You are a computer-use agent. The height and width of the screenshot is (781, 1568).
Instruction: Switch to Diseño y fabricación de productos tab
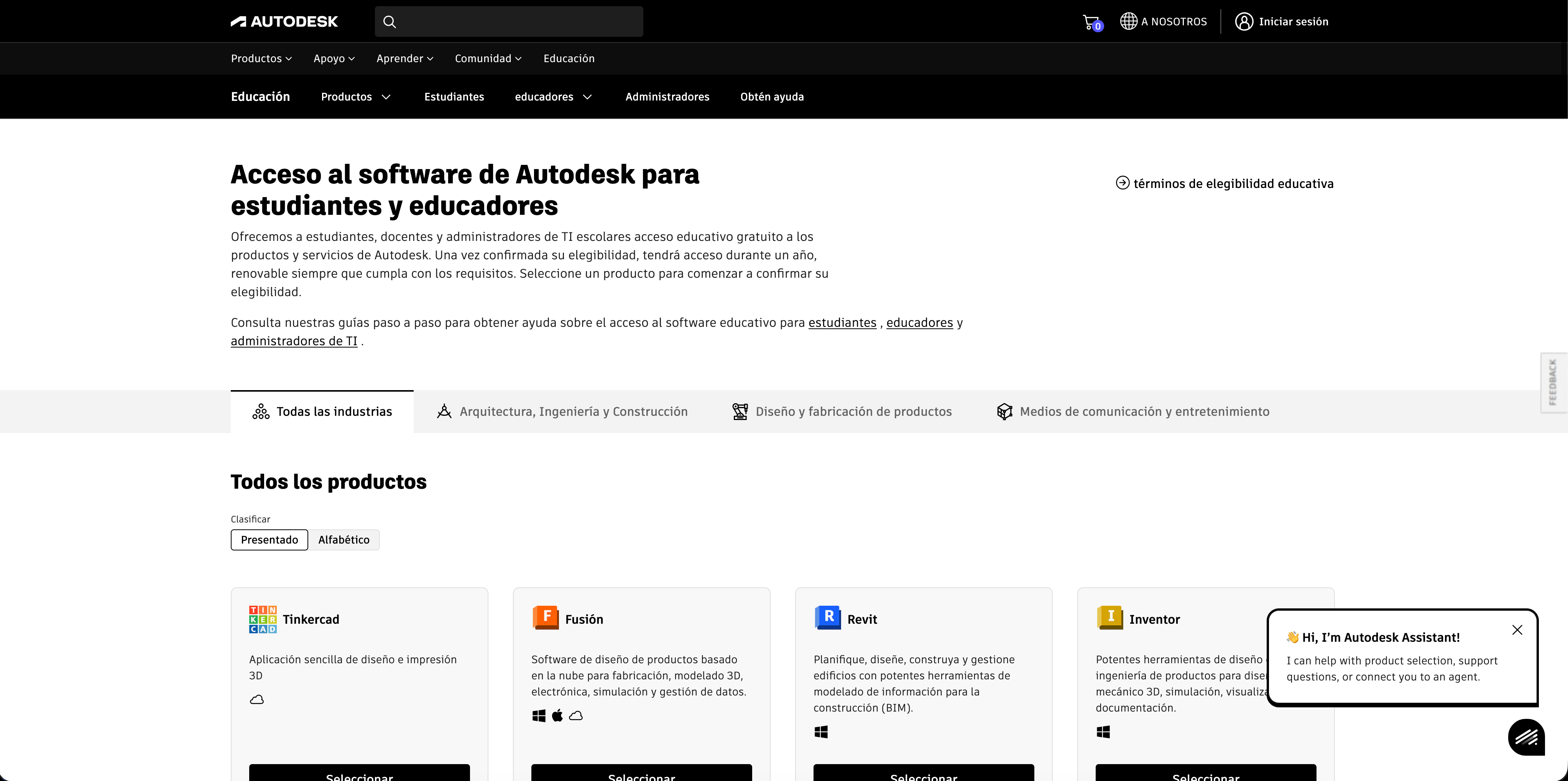842,412
